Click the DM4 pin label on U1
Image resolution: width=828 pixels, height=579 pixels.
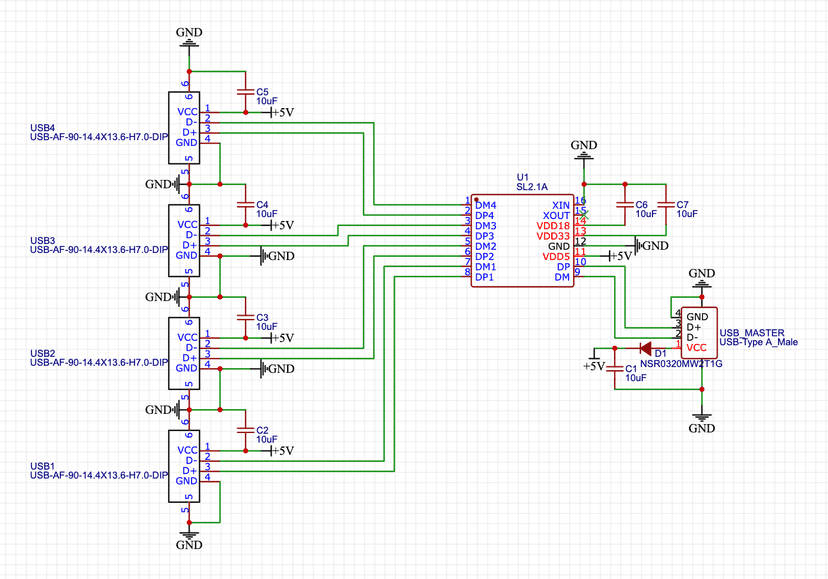[486, 205]
